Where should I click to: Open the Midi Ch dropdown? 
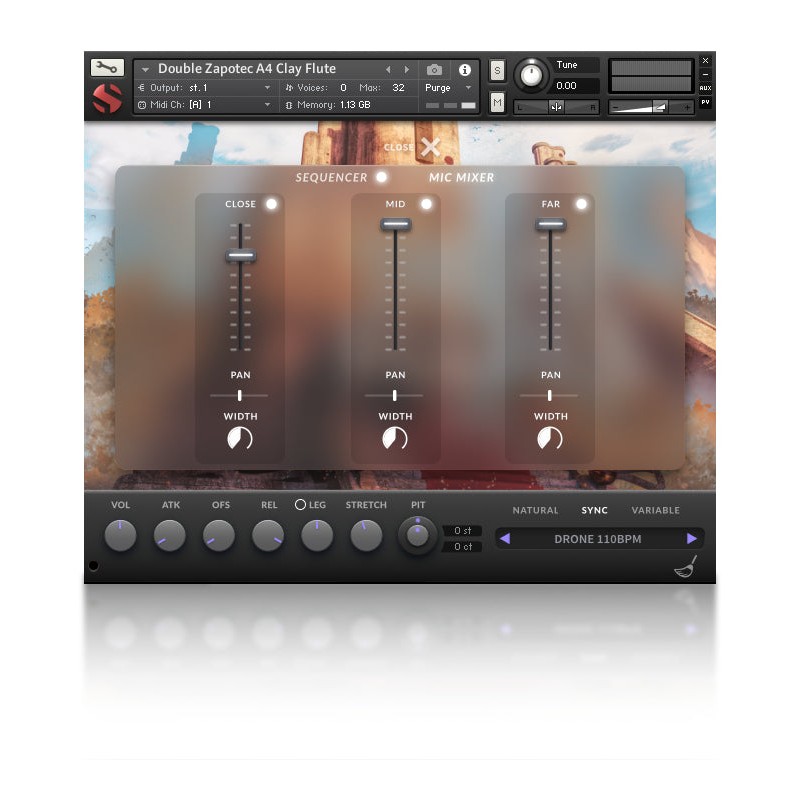[x=267, y=105]
